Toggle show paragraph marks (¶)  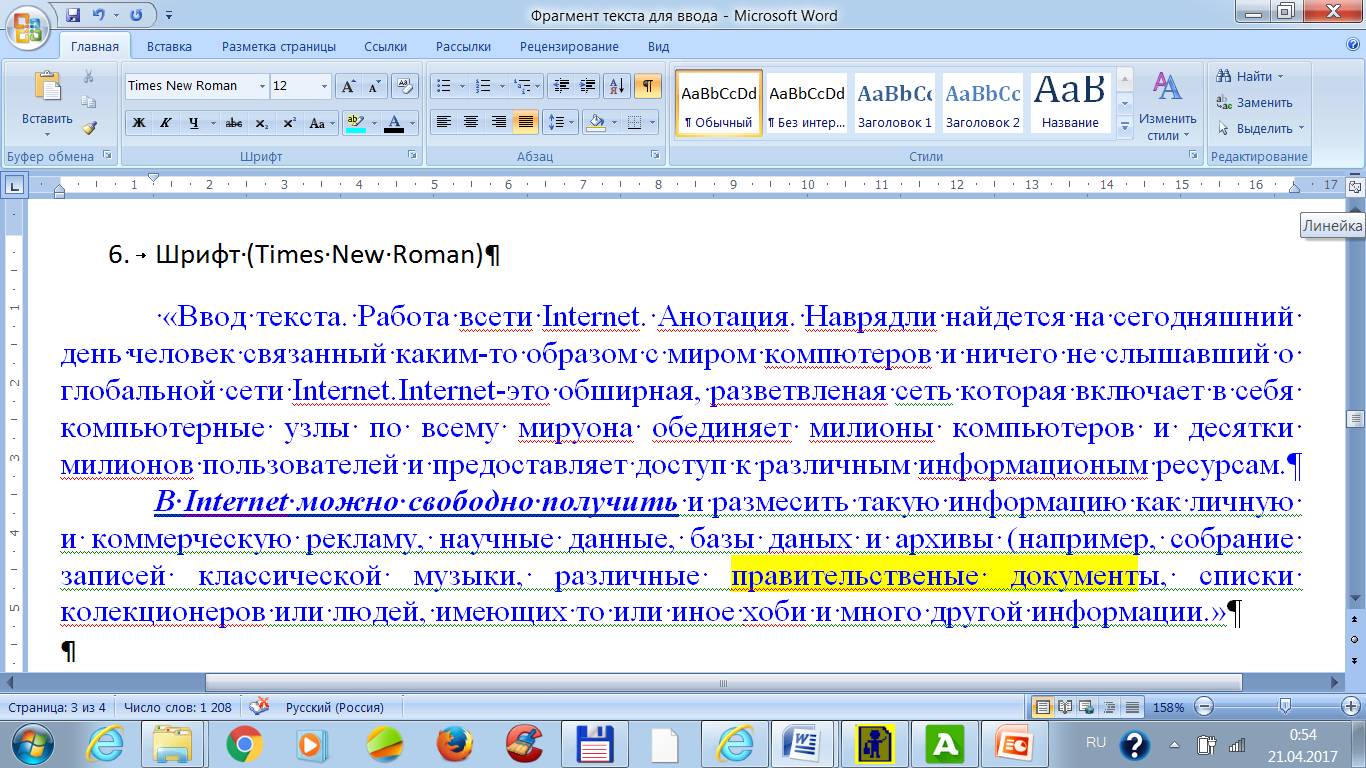pos(647,86)
